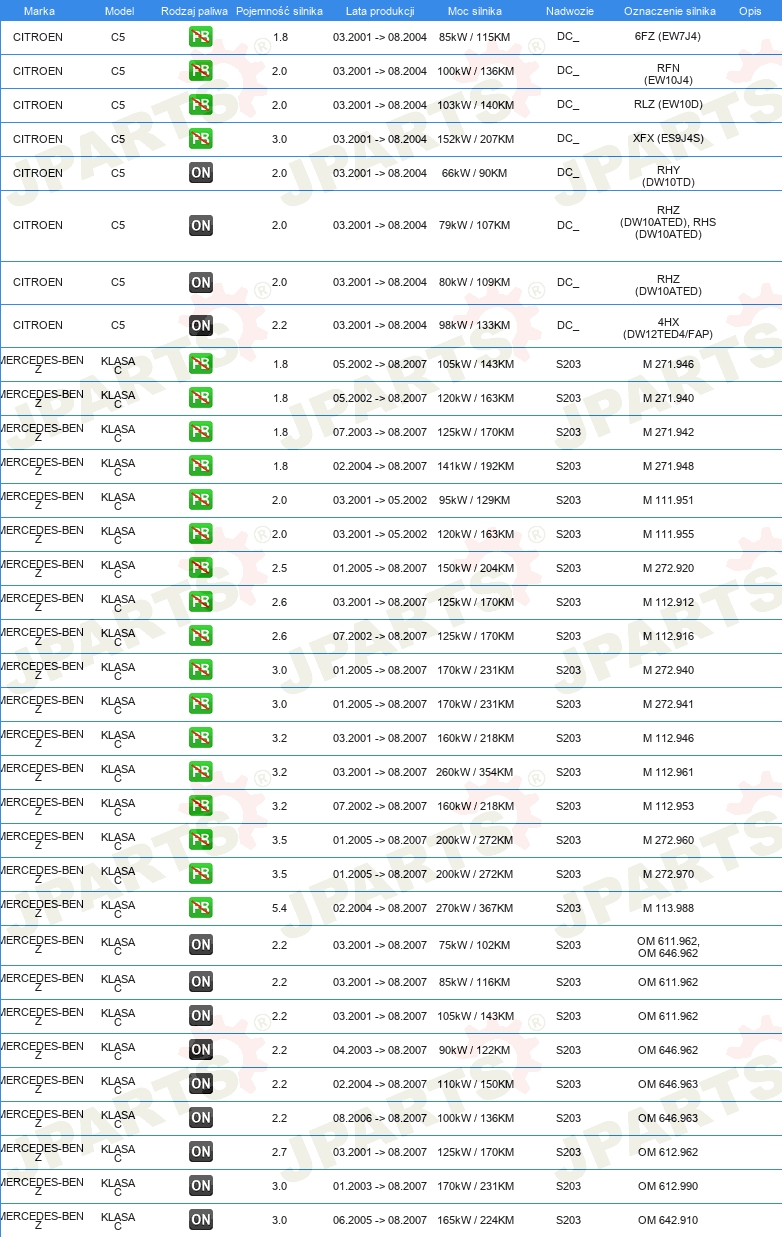
Task: Click the ON diesel icon in the OM 612.962 row
Action: point(201,1152)
